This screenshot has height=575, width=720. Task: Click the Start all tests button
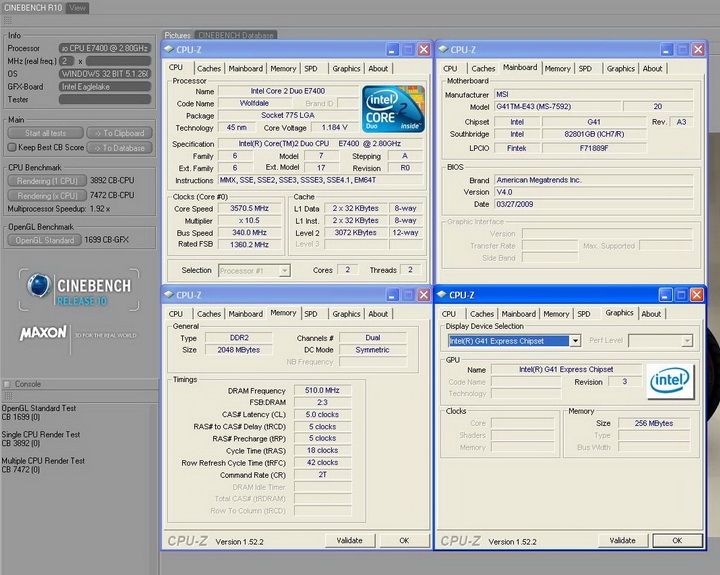coord(46,133)
